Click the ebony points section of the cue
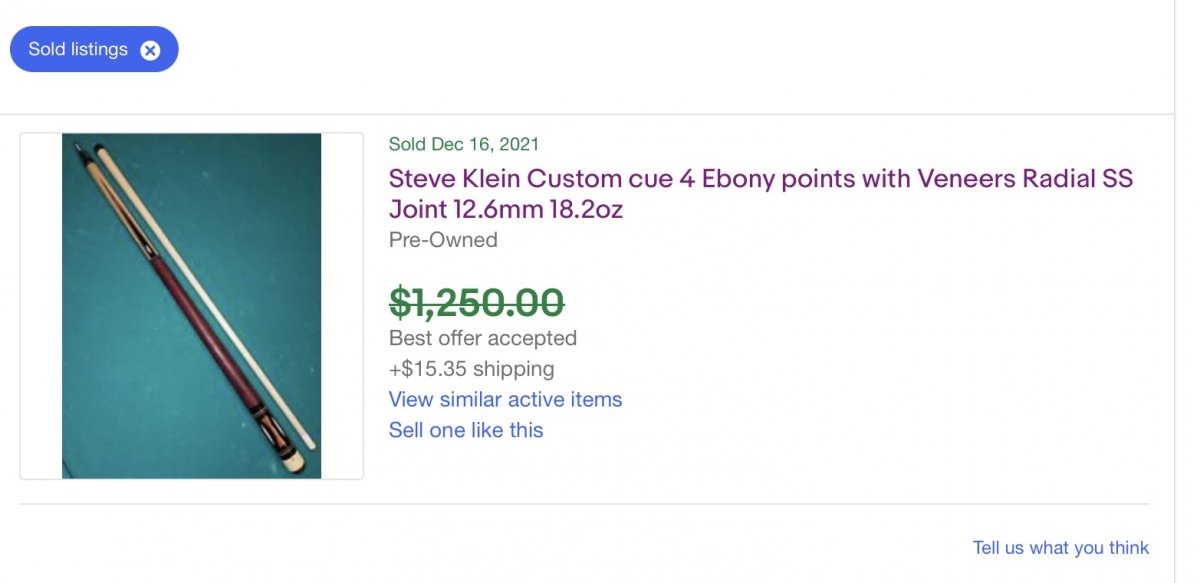Image resolution: width=1200 pixels, height=583 pixels. pos(125,212)
